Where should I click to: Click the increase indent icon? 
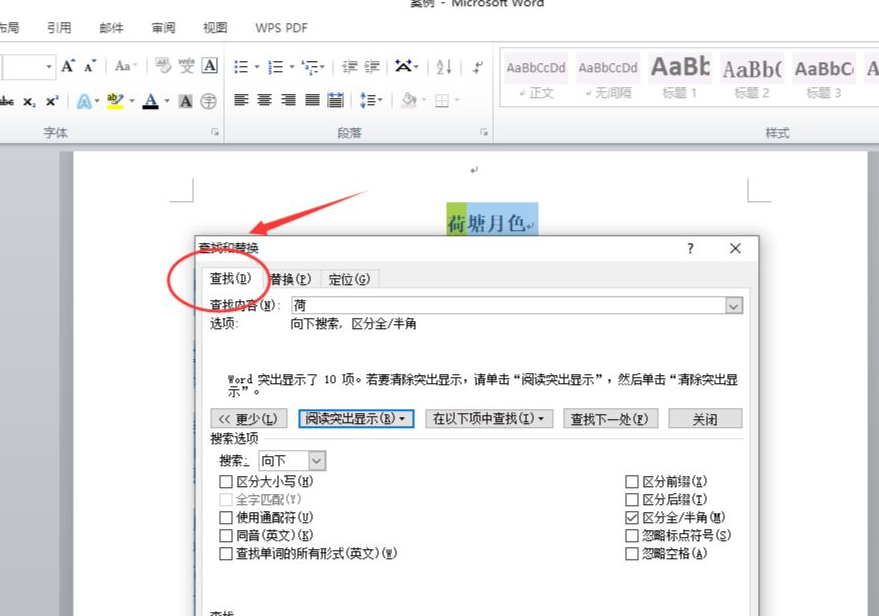[x=372, y=66]
